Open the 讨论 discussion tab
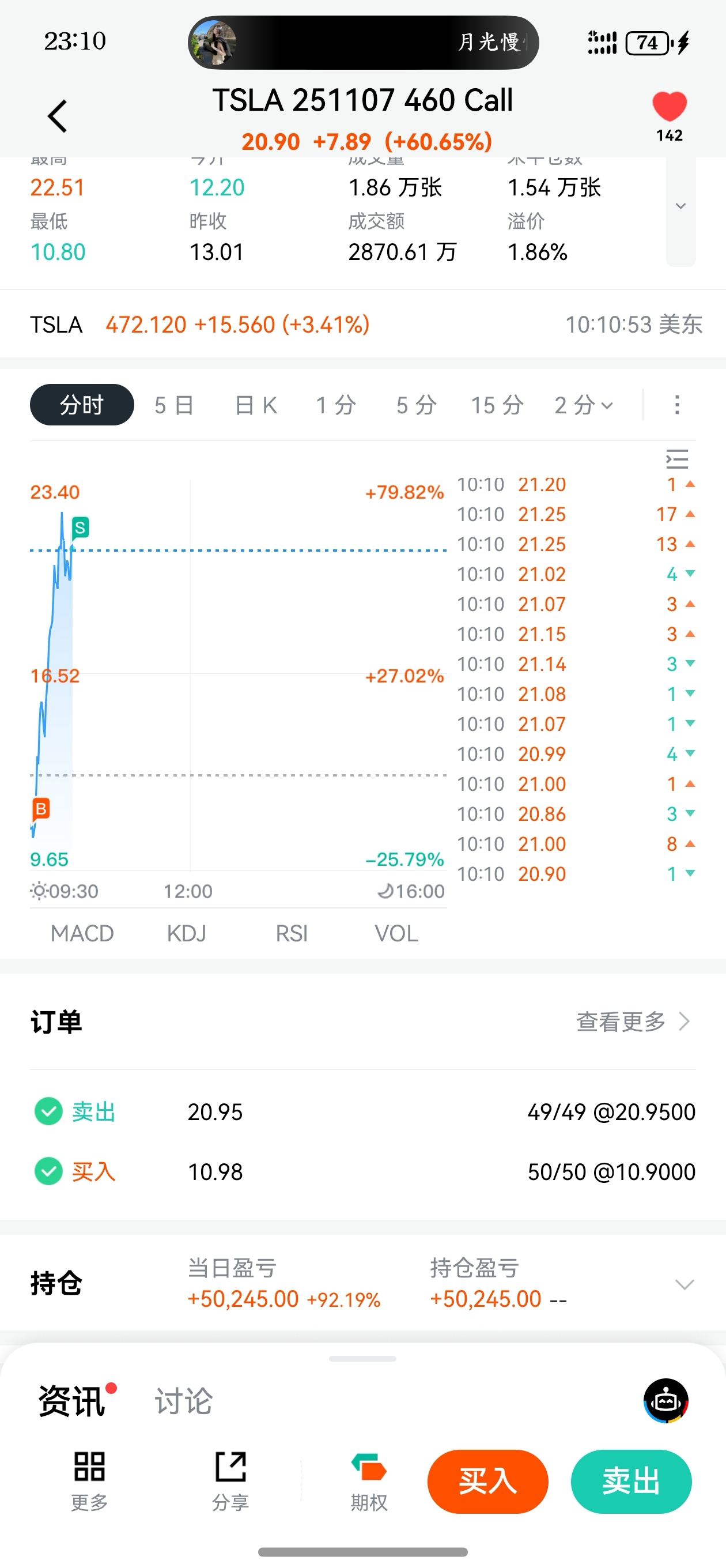Screen dimensions: 726x1568 tap(183, 1401)
